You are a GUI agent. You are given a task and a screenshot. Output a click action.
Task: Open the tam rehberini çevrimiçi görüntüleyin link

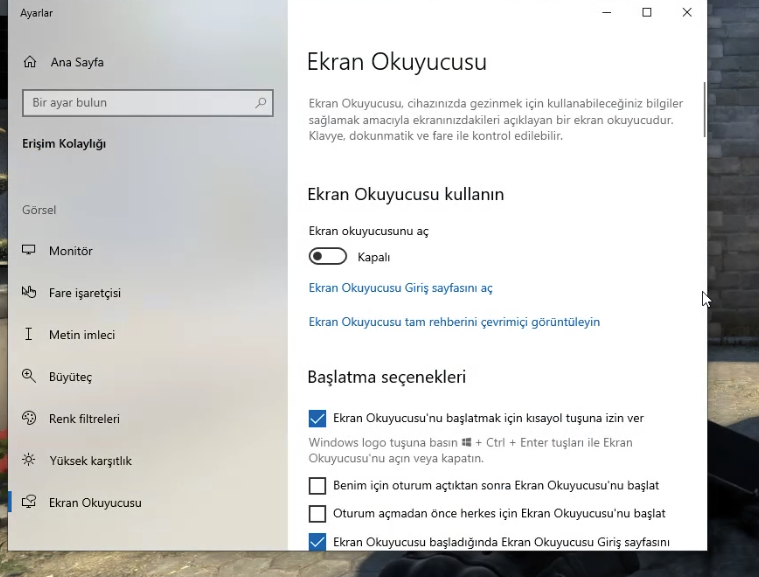[x=454, y=322]
